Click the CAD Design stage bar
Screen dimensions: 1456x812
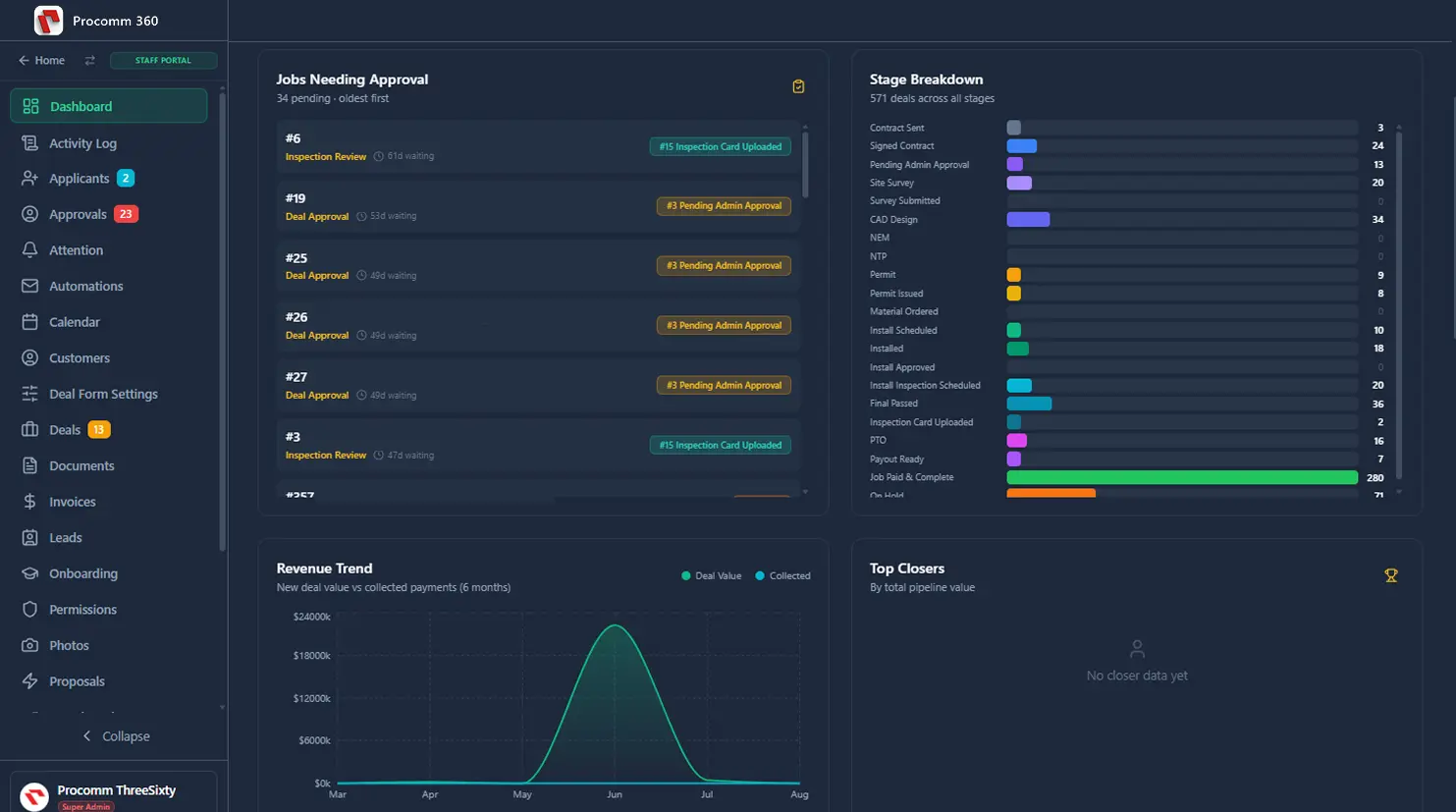coord(1028,220)
